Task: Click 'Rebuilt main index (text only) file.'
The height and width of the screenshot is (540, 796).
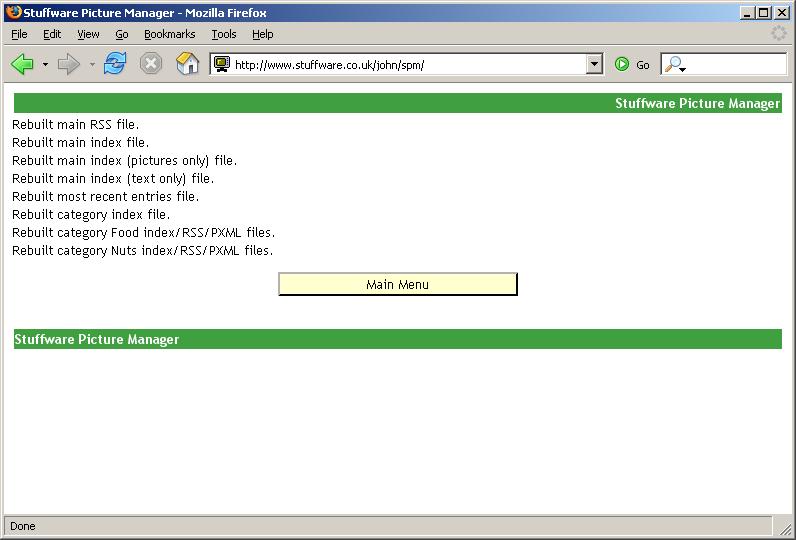Action: [x=113, y=178]
